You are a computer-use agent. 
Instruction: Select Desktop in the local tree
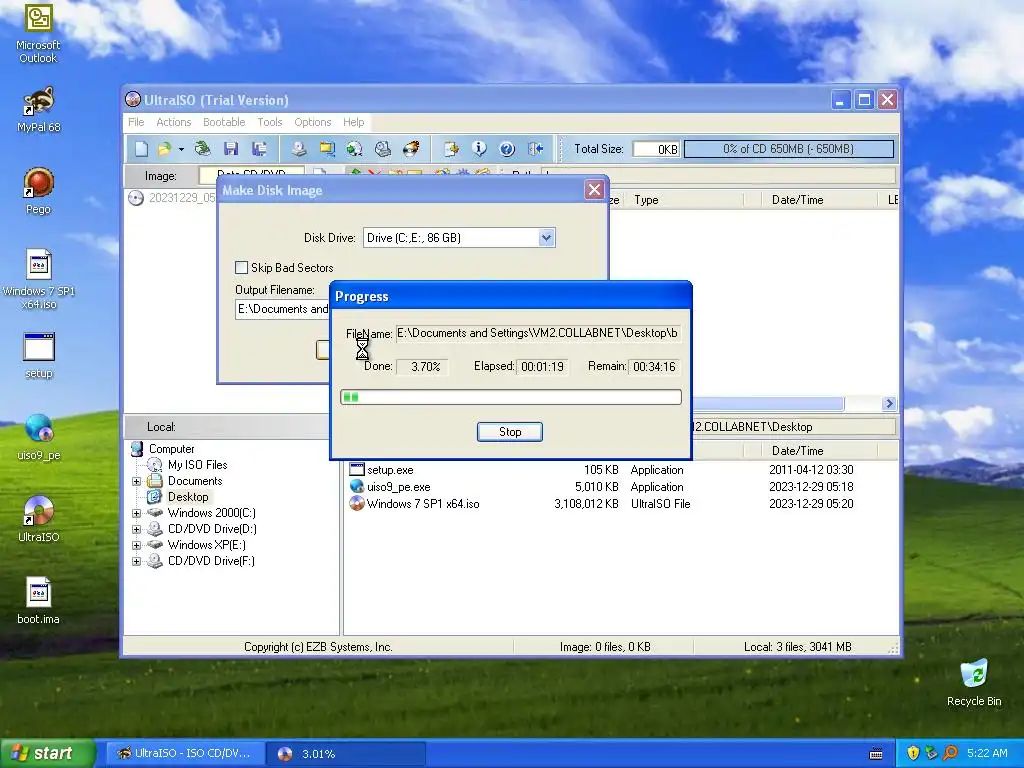188,497
